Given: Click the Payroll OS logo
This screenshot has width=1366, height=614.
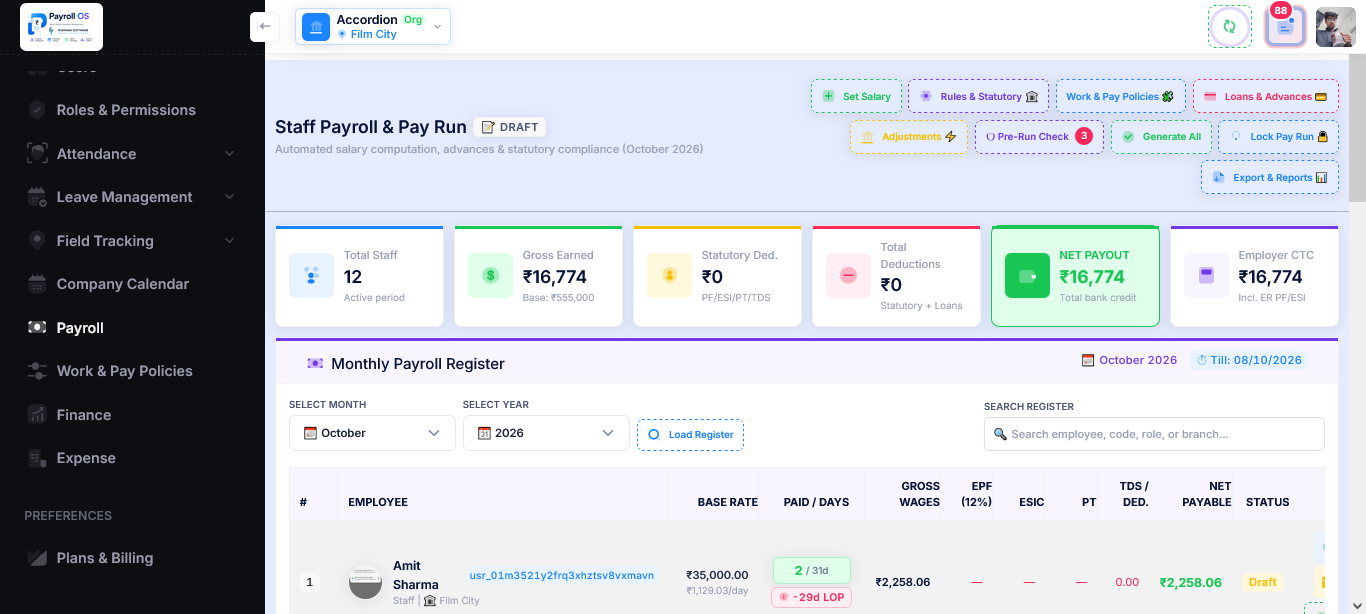Looking at the screenshot, I should tap(61, 27).
